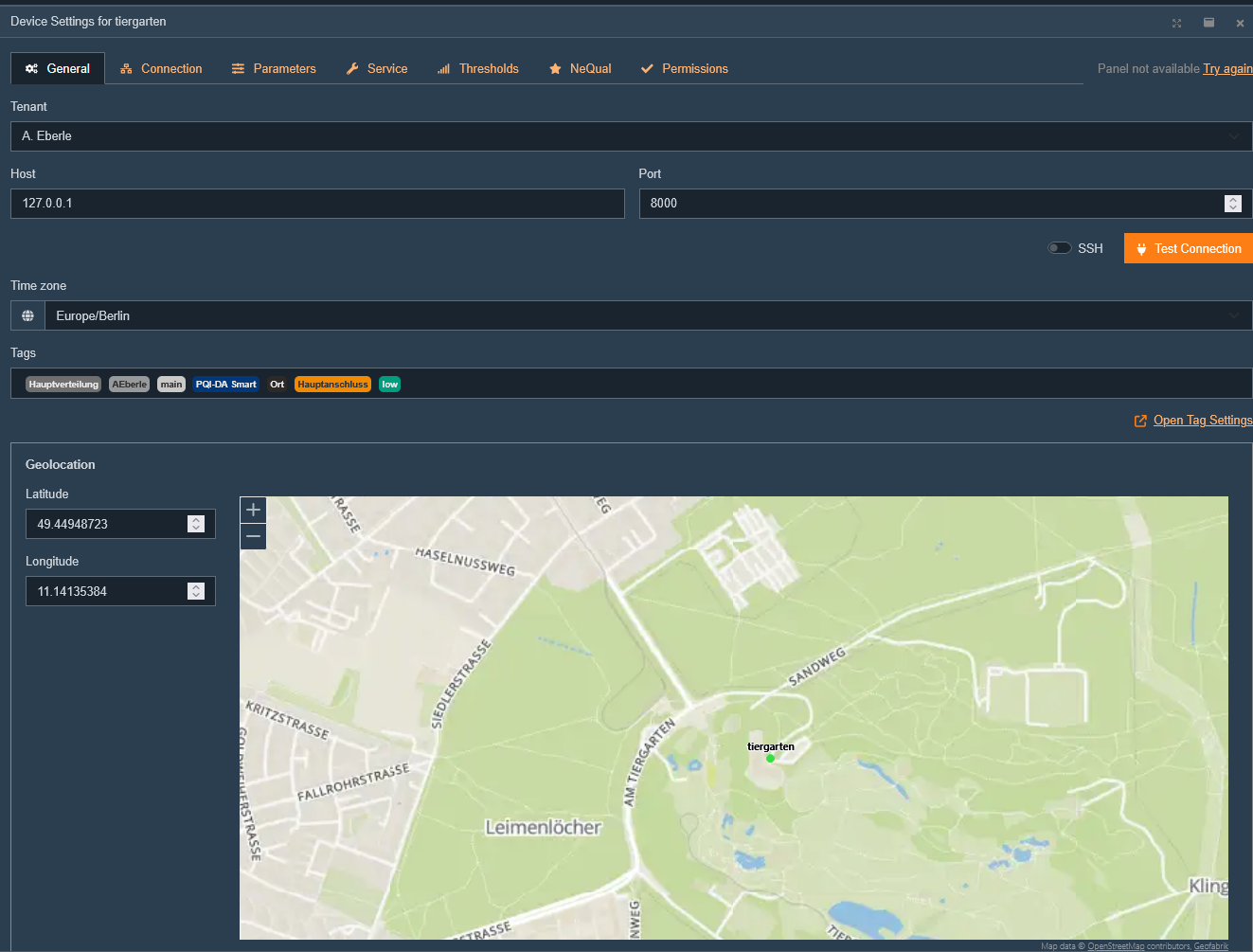Click the Try again link
Image resolution: width=1253 pixels, height=952 pixels.
[x=1226, y=68]
